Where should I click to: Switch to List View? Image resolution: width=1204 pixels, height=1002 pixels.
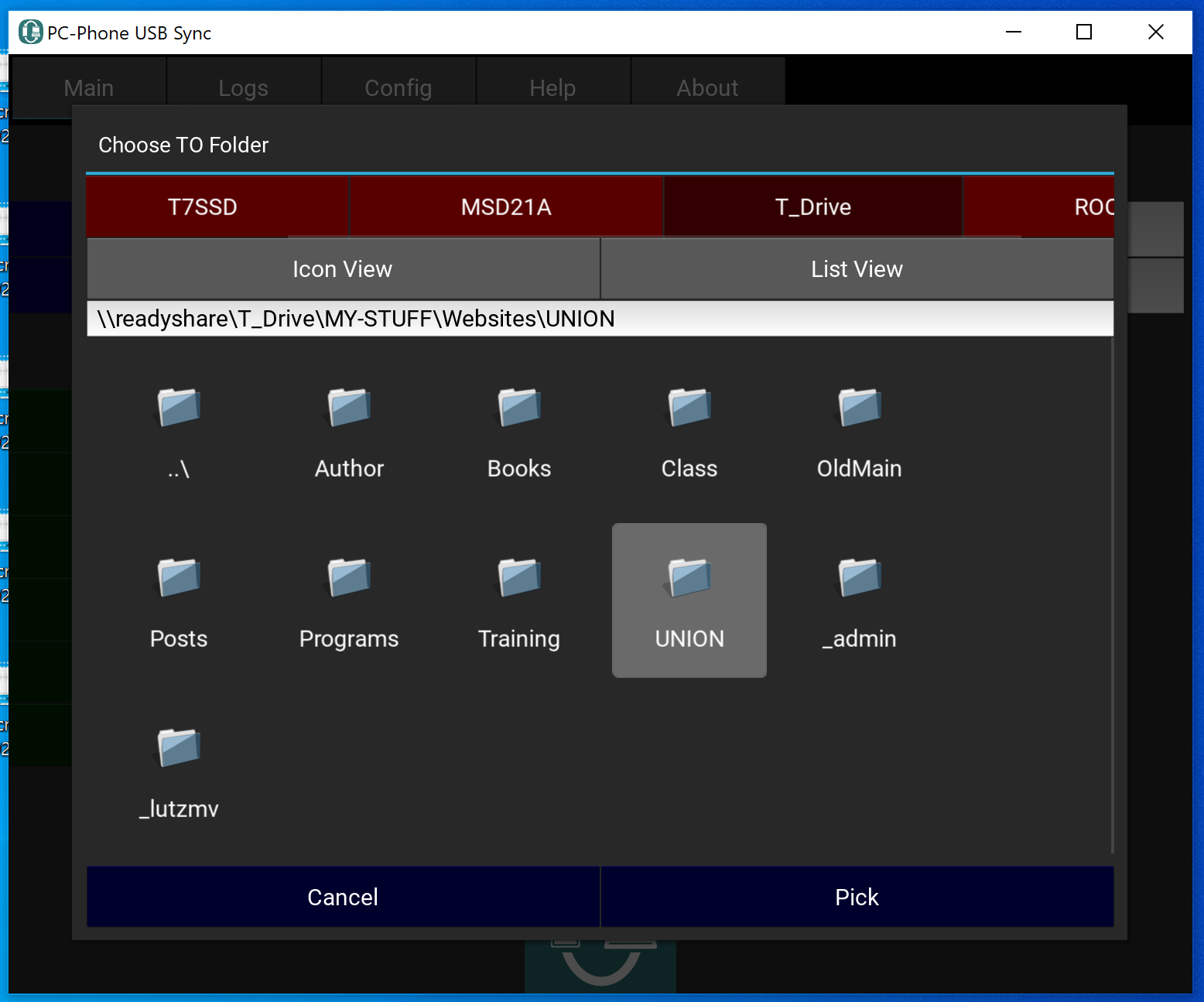tap(857, 268)
